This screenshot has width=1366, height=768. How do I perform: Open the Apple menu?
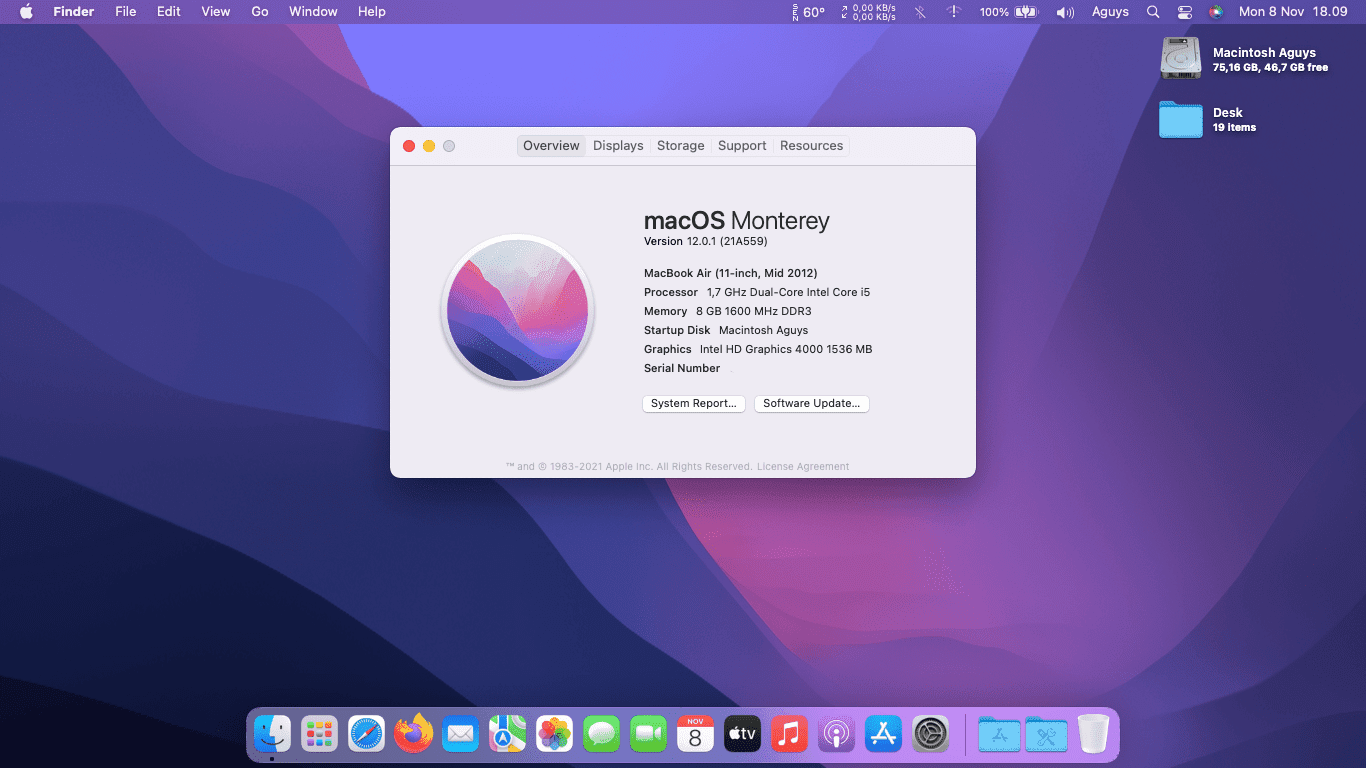pos(27,12)
